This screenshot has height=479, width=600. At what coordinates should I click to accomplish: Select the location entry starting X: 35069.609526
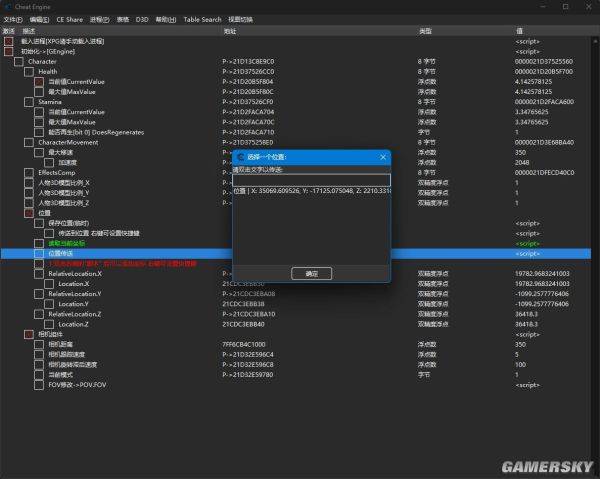[311, 191]
